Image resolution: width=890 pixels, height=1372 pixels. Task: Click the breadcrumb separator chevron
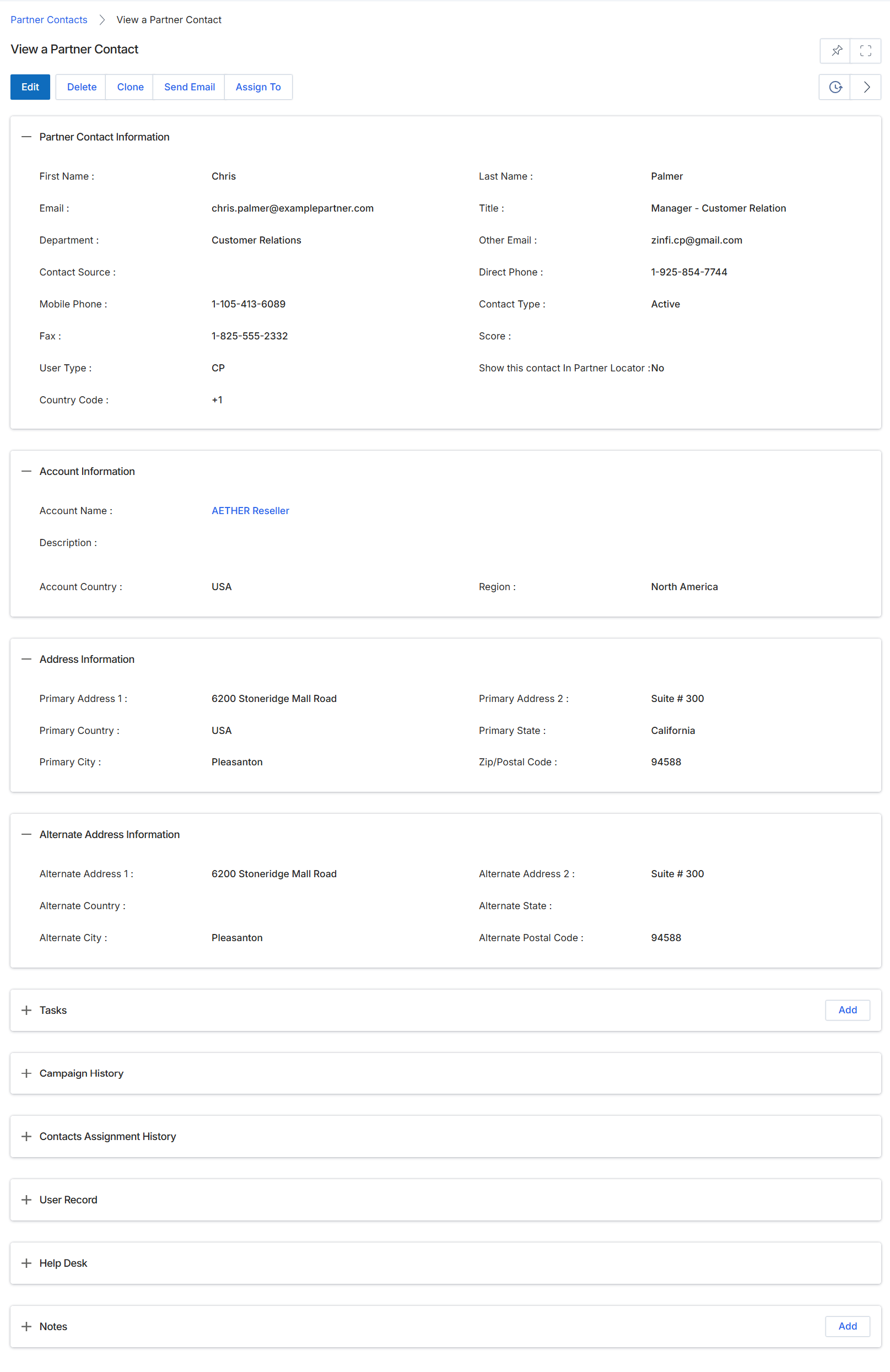[102, 20]
